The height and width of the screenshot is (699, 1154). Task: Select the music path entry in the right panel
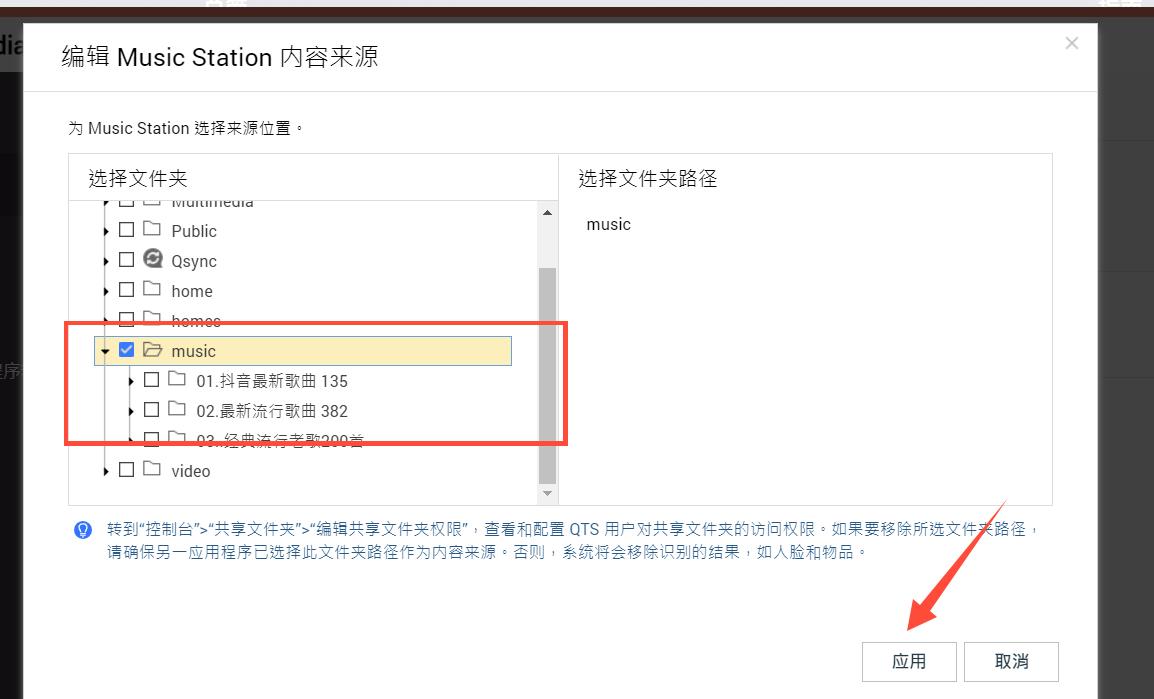click(x=608, y=224)
